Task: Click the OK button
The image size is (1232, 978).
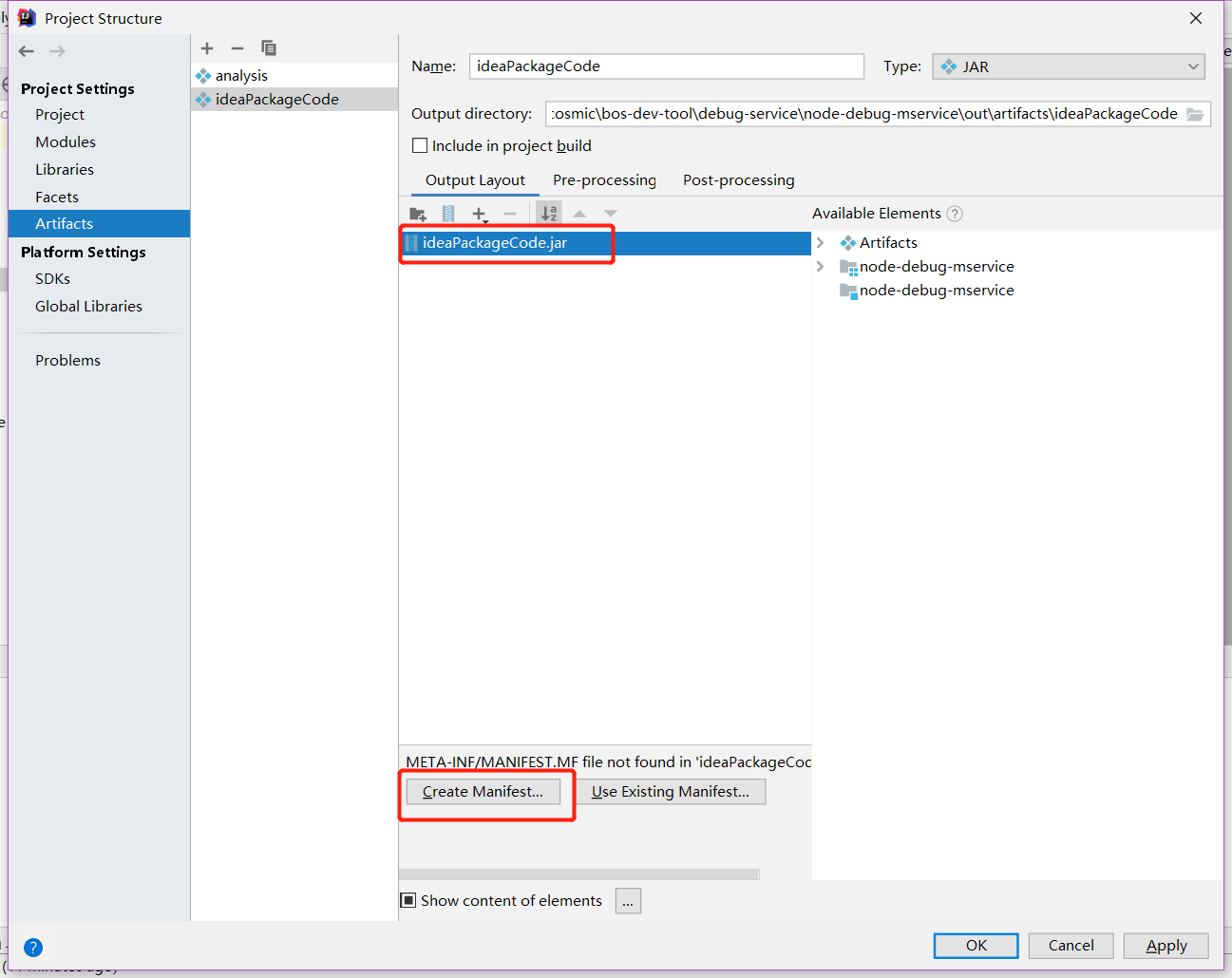Action: pos(976,946)
